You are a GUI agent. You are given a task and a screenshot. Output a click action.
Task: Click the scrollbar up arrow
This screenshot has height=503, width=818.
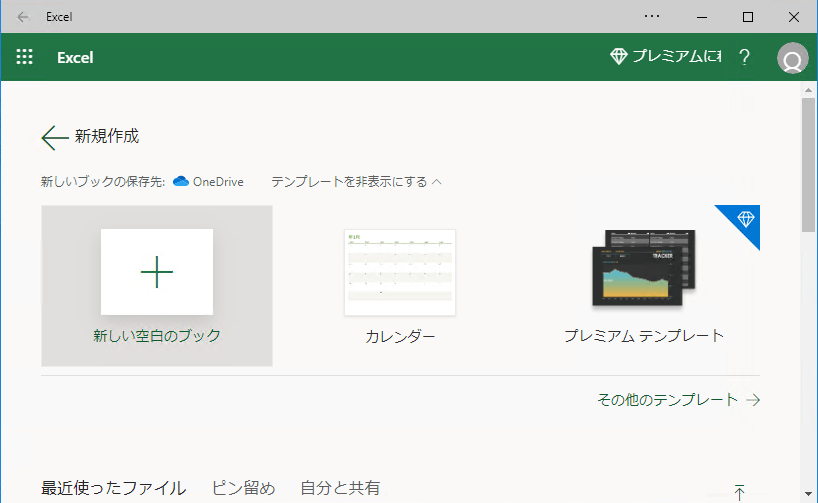click(808, 90)
